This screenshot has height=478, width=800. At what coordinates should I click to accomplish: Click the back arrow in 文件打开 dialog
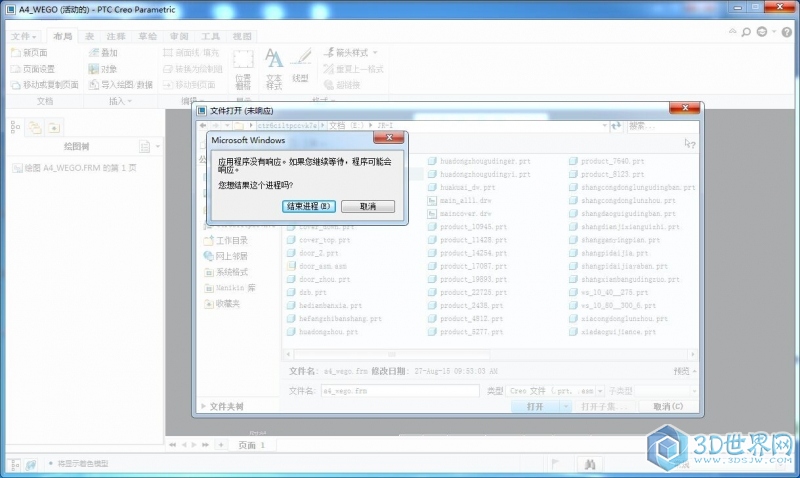[203, 125]
